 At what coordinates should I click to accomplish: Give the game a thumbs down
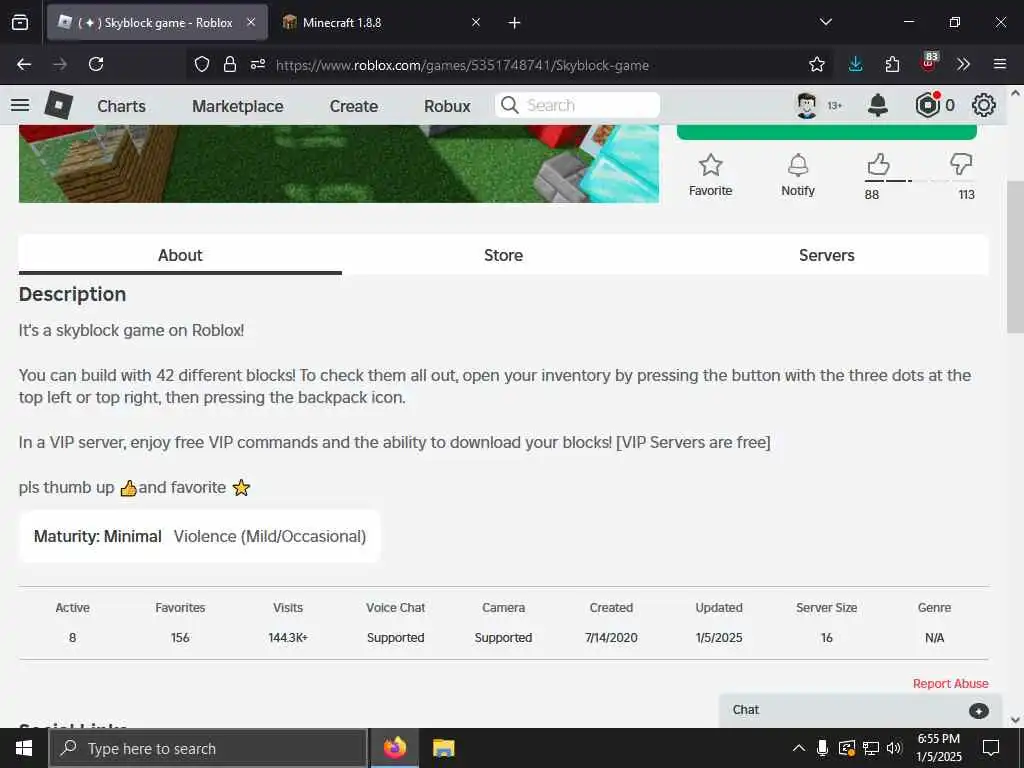pyautogui.click(x=961, y=164)
